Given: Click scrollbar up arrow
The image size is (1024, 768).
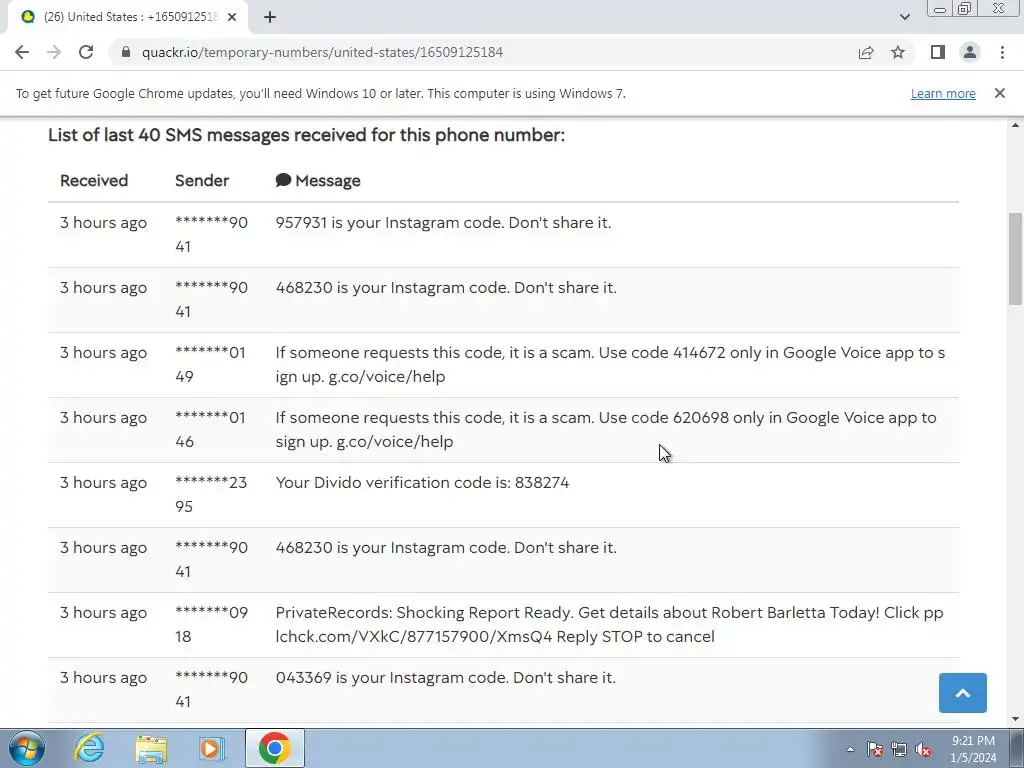Looking at the screenshot, I should 1015,125.
